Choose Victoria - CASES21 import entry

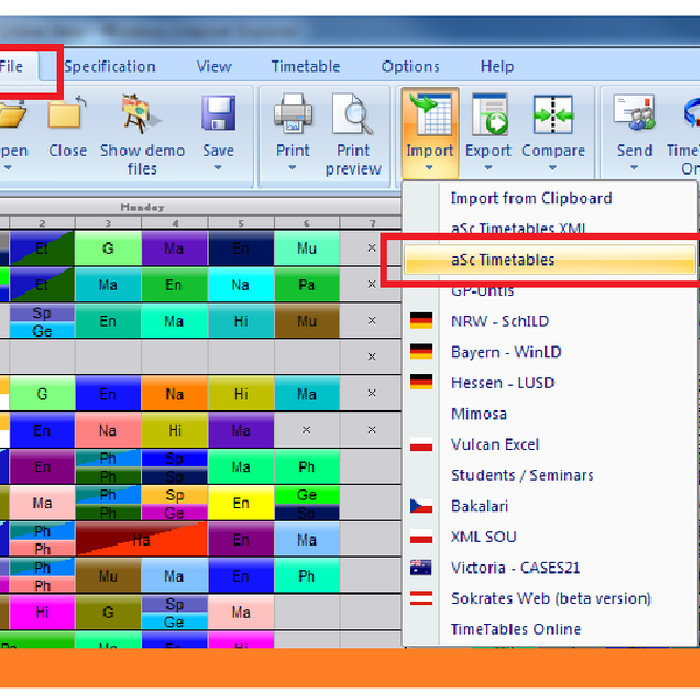click(515, 568)
